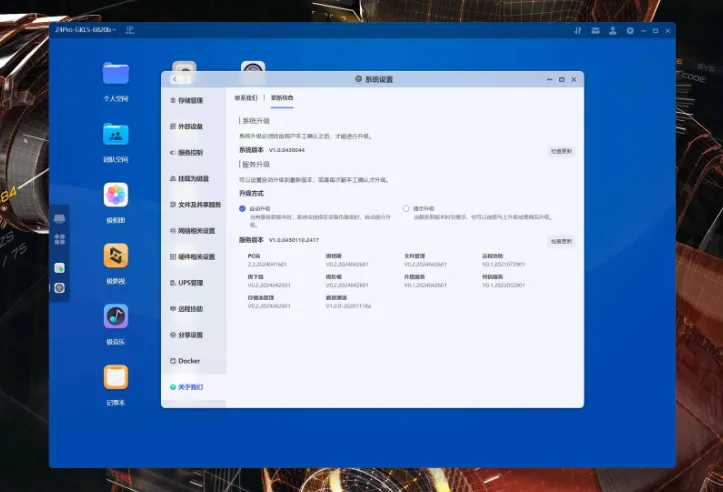723x492 pixels.
Task: Minimize the 系统设置 window
Action: tap(549, 79)
